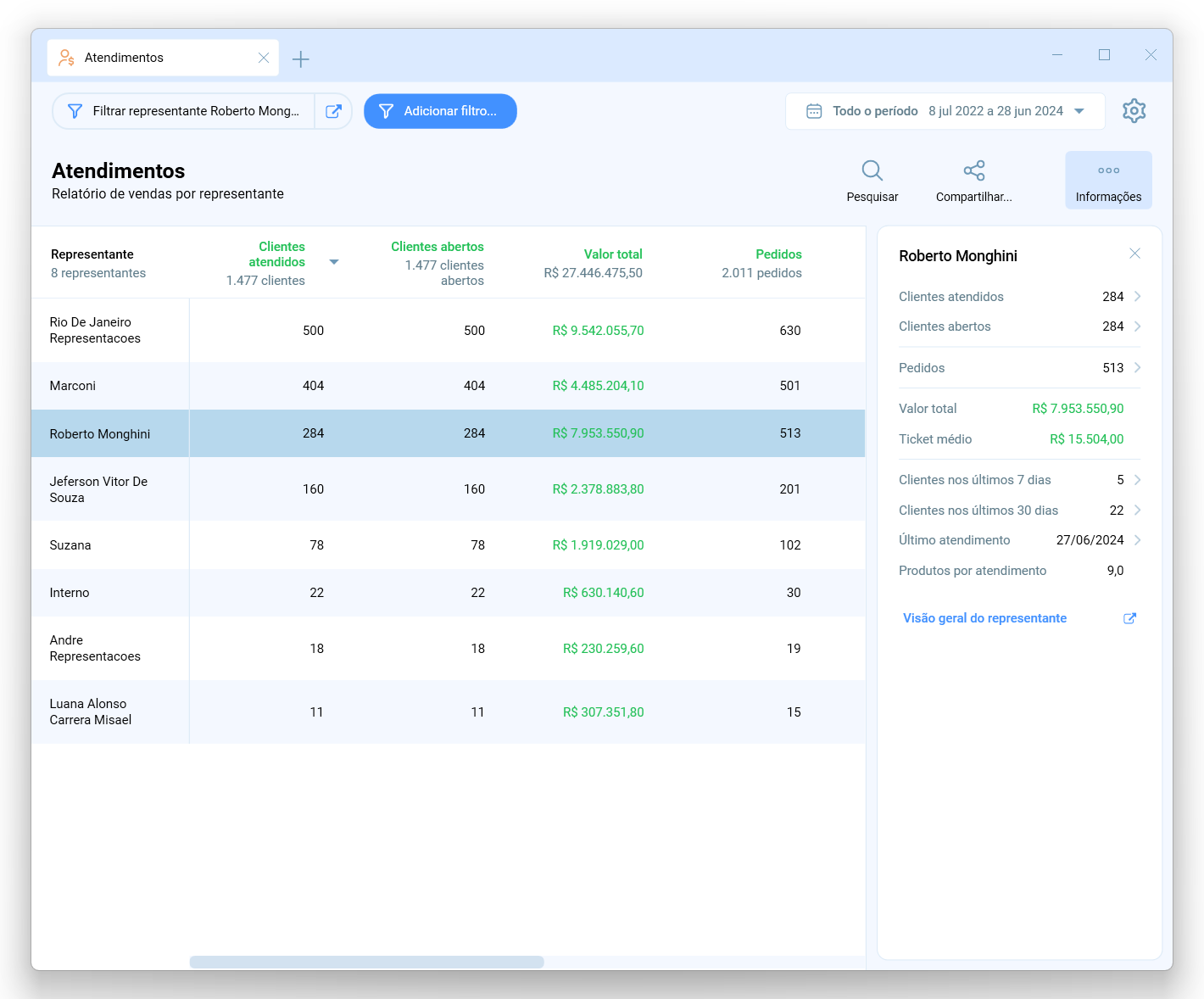Click Produtos por atendimento value 9,0
Viewport: 1204px width, 999px height.
1115,571
